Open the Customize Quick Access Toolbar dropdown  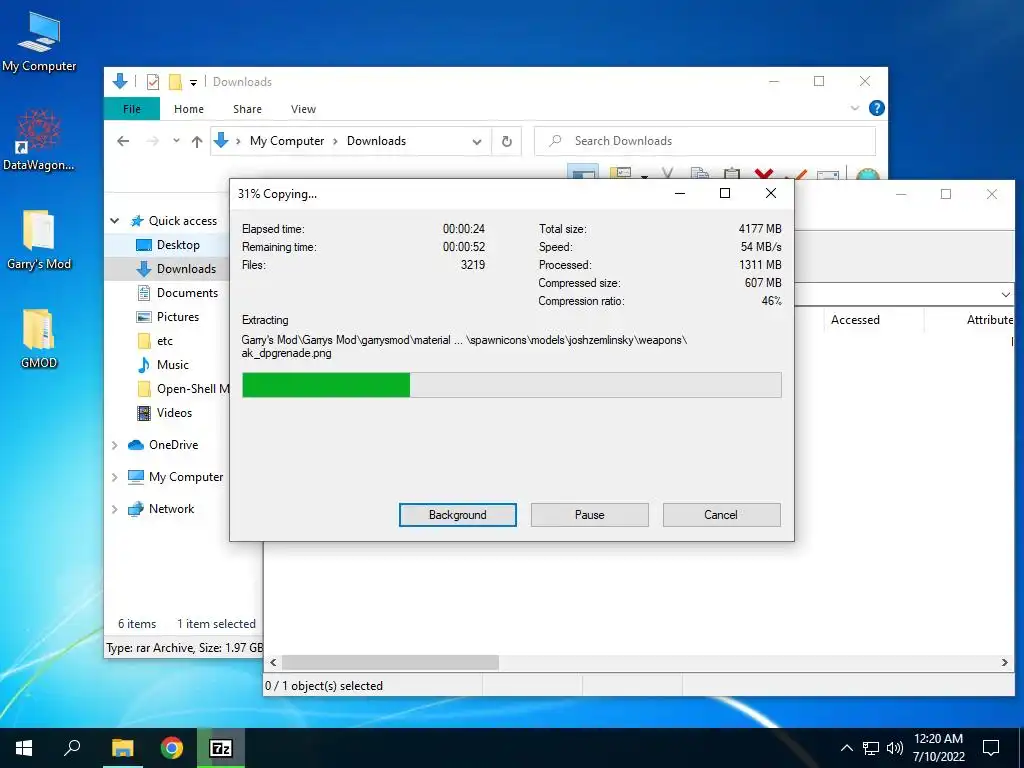193,82
